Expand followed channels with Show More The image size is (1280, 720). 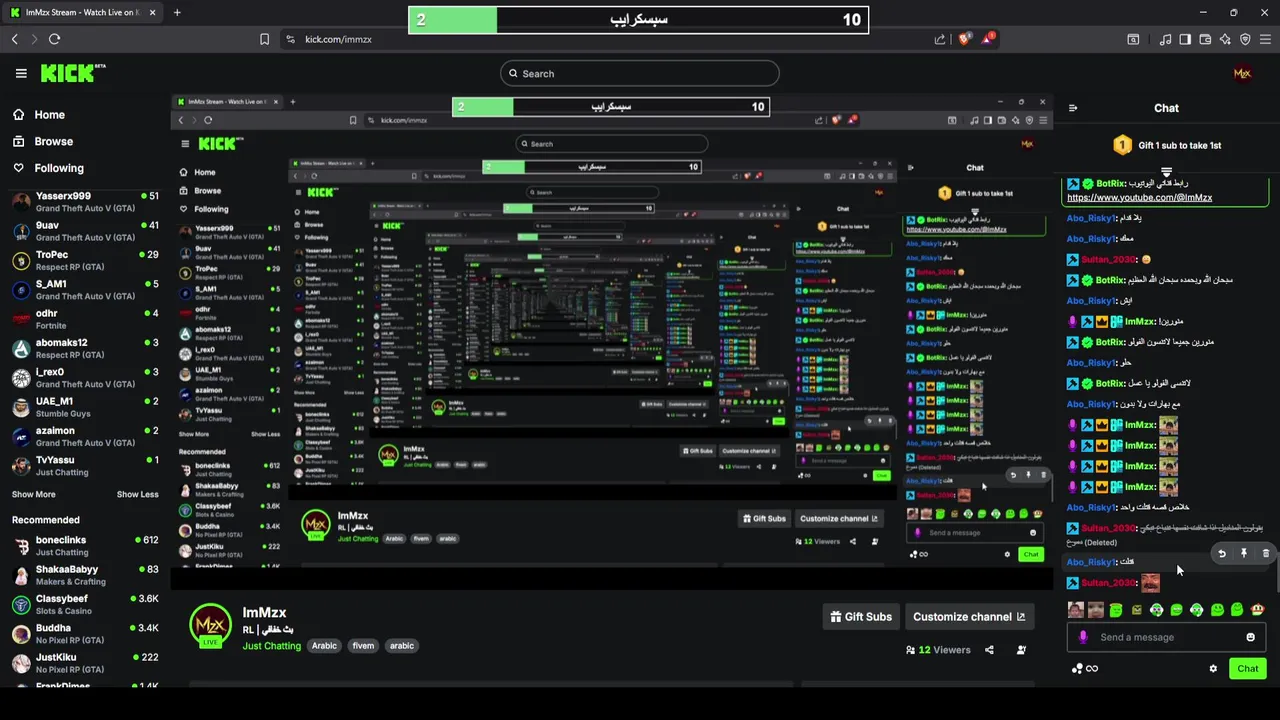(34, 494)
